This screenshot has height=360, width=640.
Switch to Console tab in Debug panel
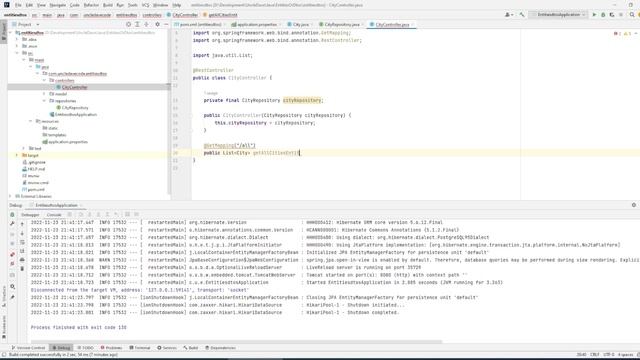click(53, 215)
